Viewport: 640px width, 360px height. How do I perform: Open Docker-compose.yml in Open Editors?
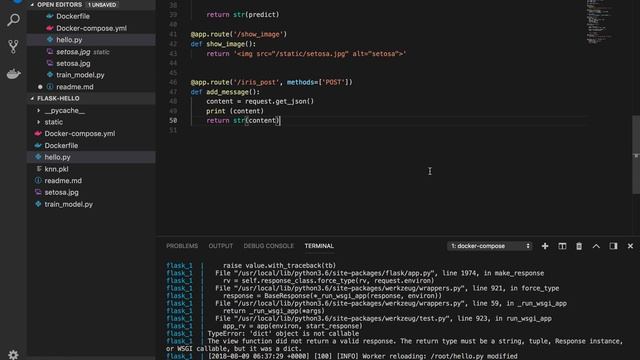click(91, 28)
